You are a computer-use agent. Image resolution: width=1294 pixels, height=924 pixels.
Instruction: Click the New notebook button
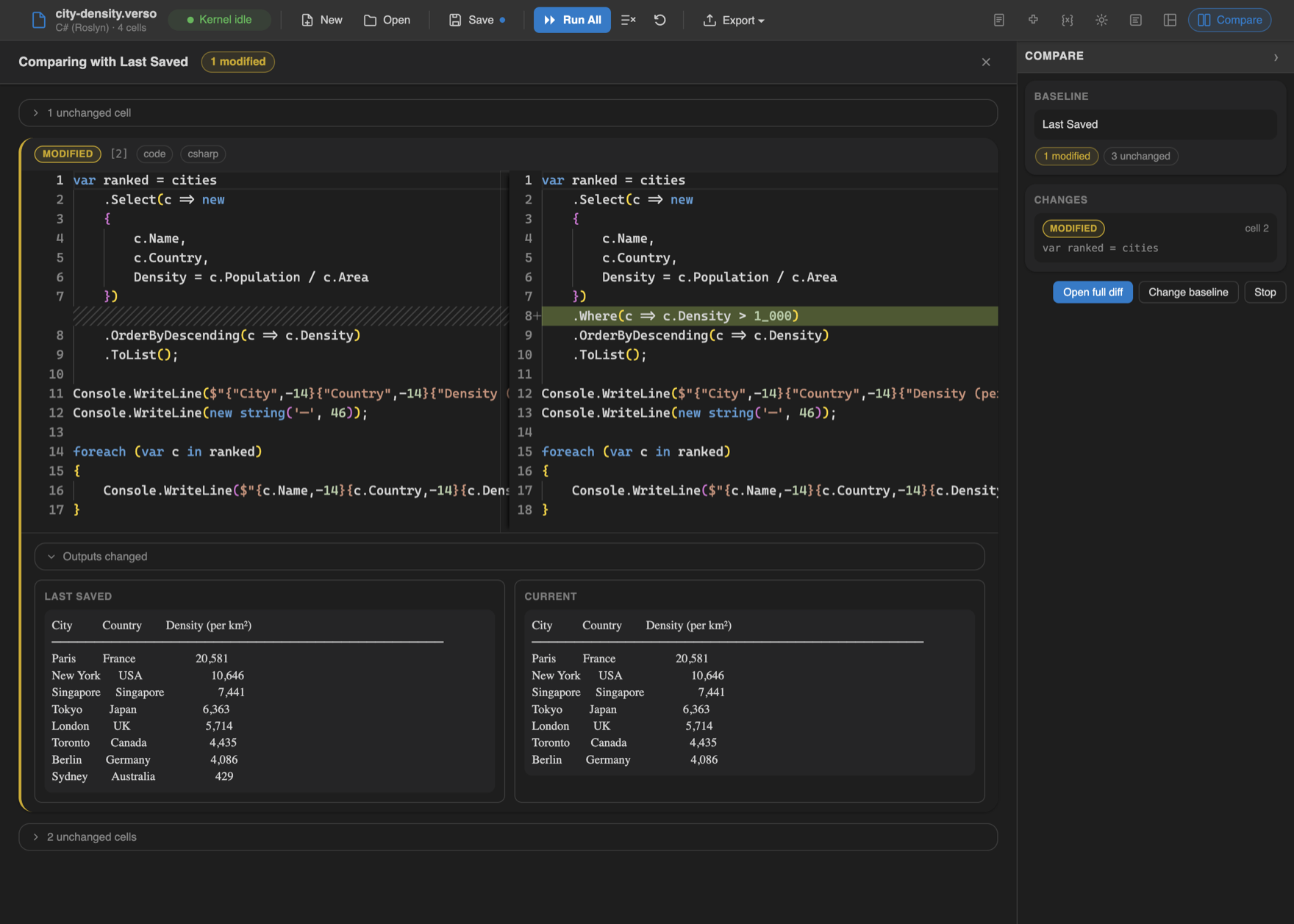(322, 20)
